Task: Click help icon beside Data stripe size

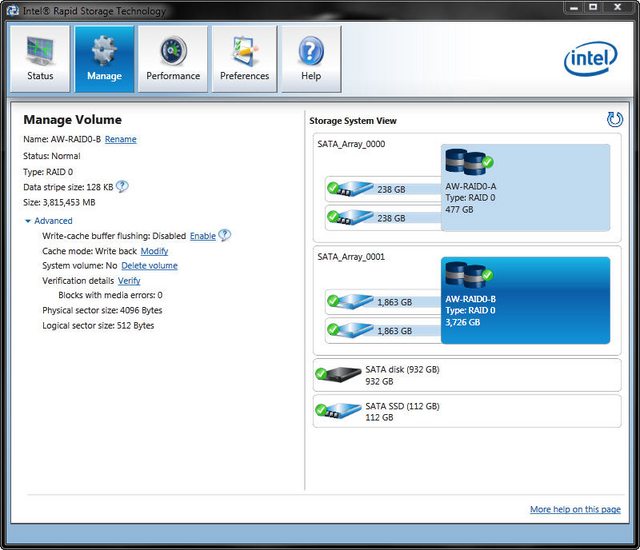Action: click(122, 186)
